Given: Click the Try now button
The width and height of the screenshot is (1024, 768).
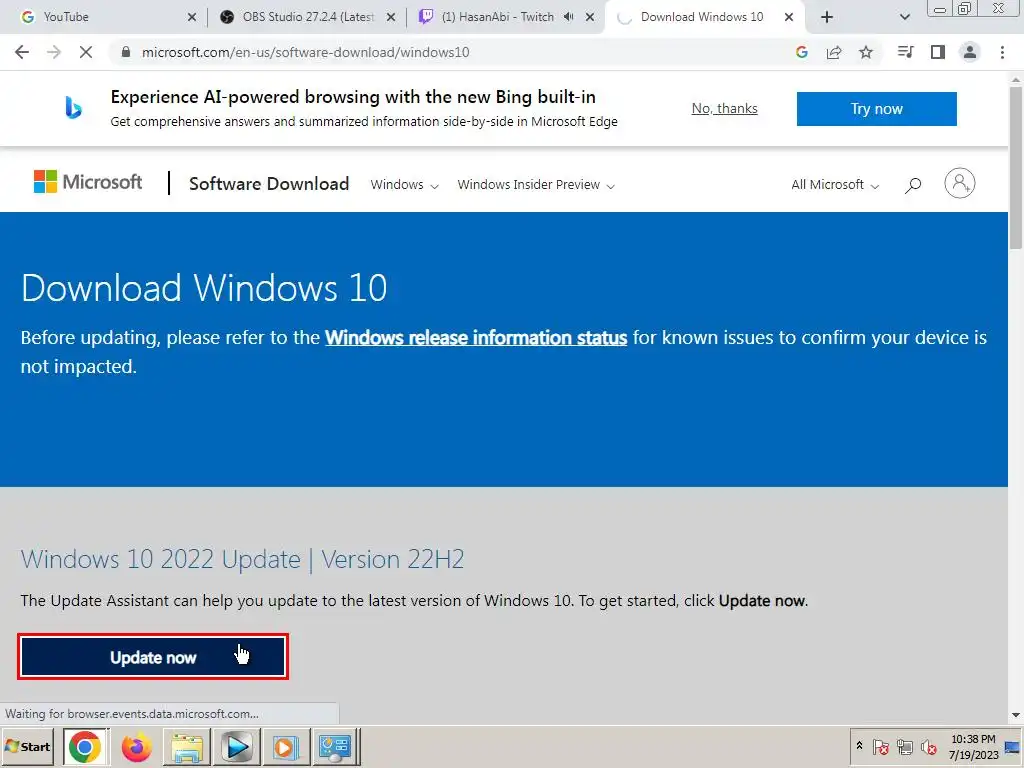Looking at the screenshot, I should coord(876,108).
